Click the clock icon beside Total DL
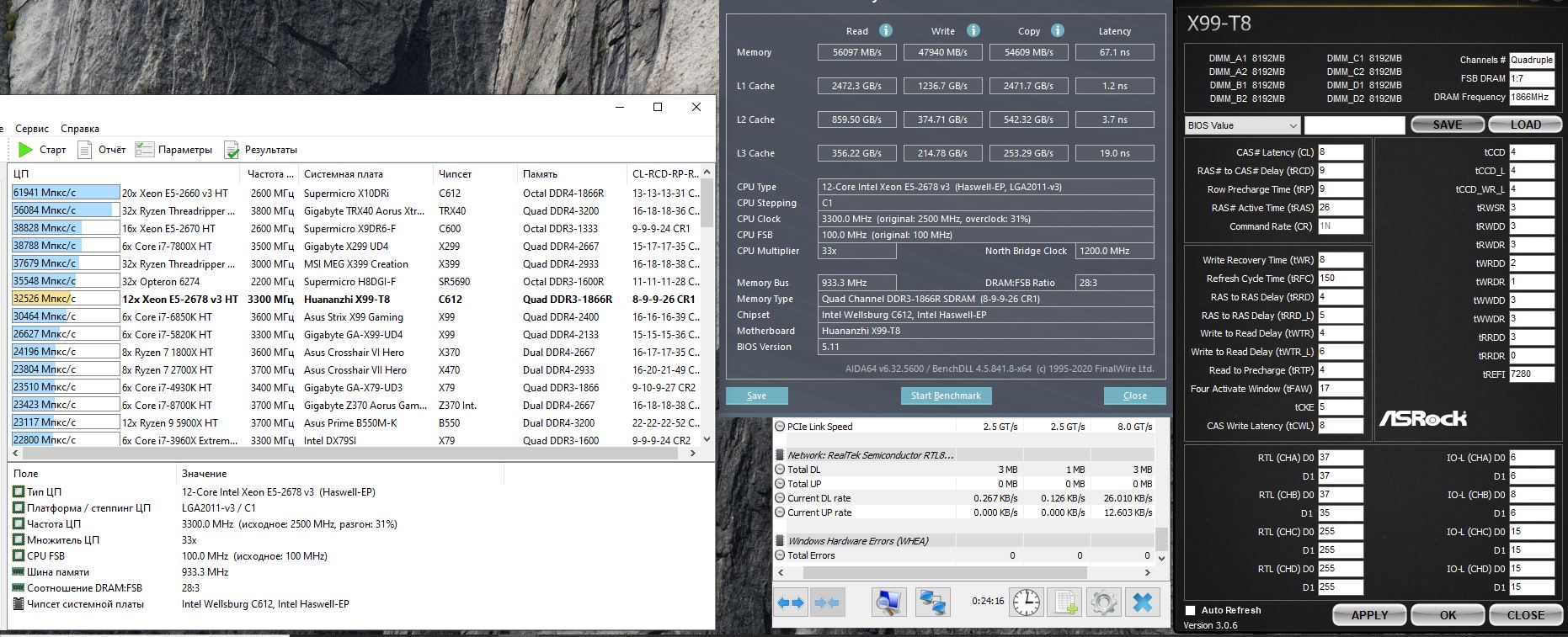The height and width of the screenshot is (637, 1568). click(780, 470)
